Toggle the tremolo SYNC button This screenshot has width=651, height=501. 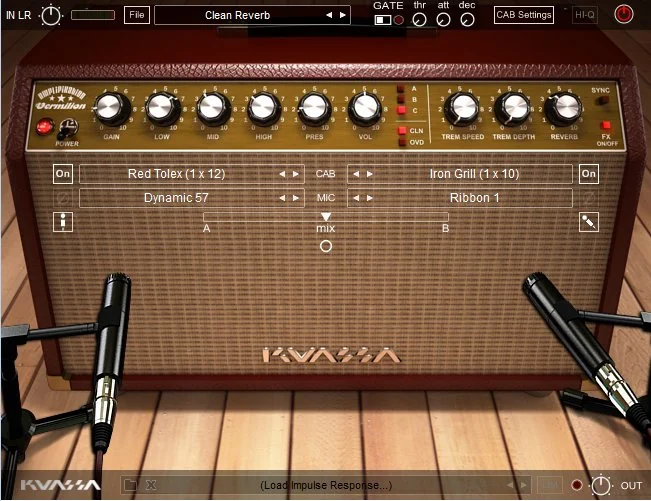coord(604,100)
